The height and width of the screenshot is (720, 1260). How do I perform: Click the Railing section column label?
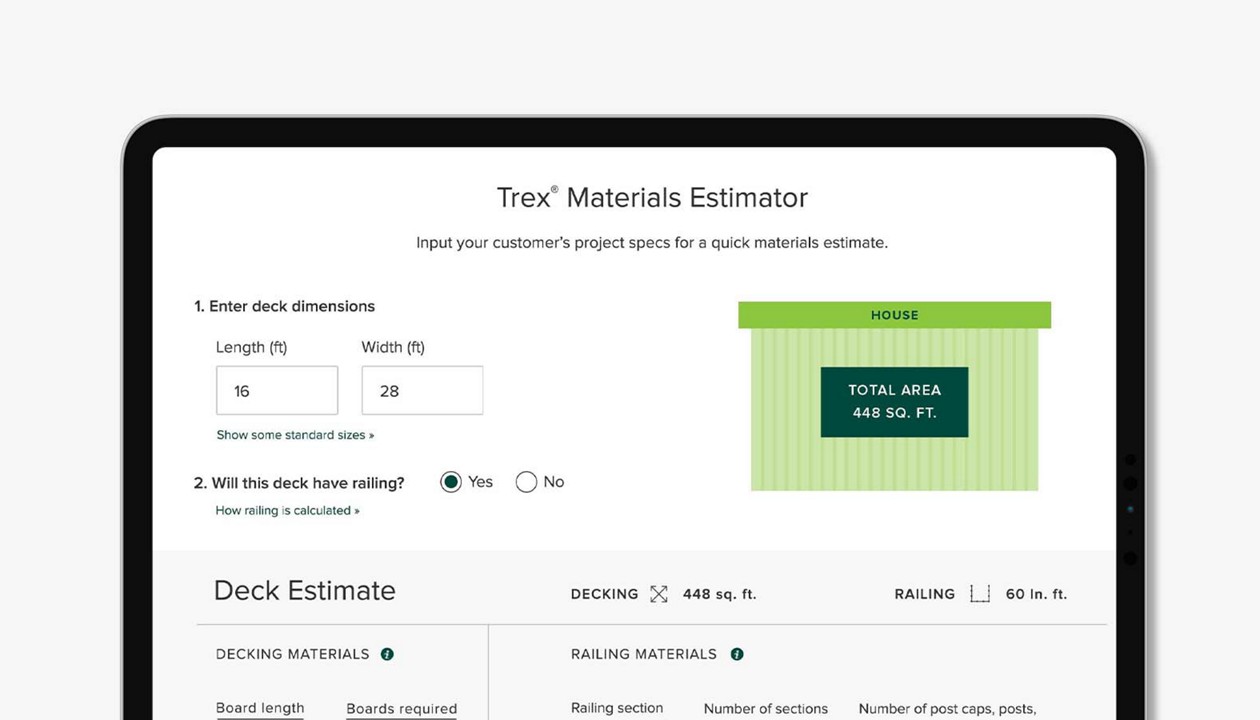tap(617, 708)
